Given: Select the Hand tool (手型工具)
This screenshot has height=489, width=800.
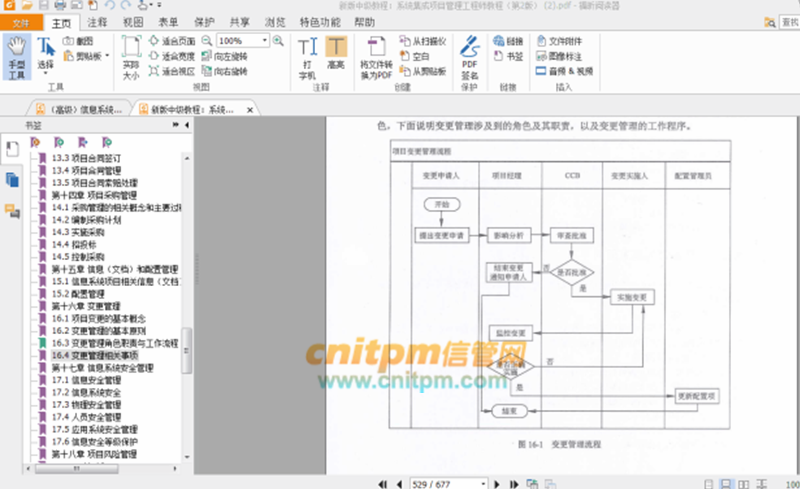Looking at the screenshot, I should click(x=17, y=56).
